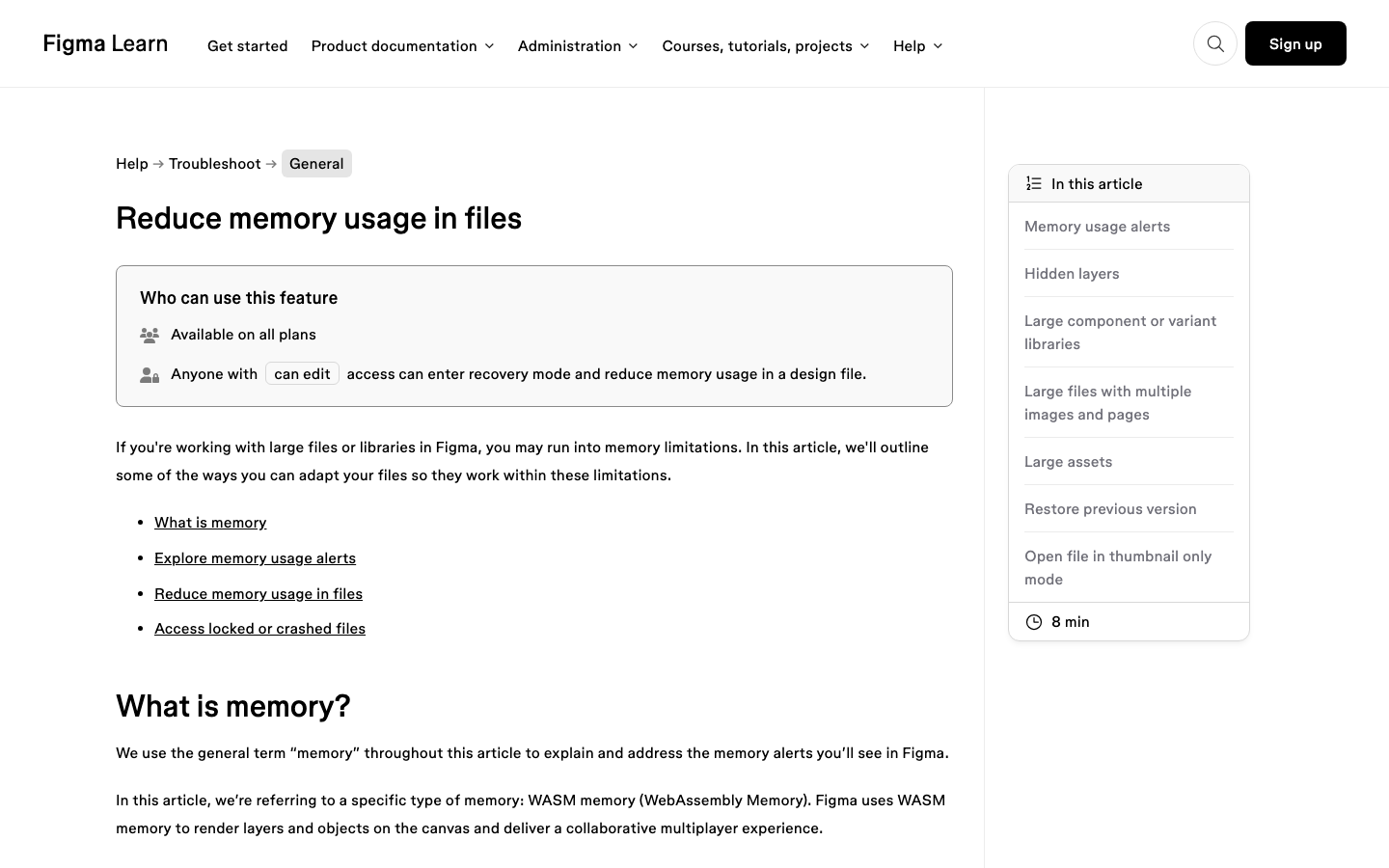This screenshot has width=1389, height=868.
Task: Follow Explore memory usage alerts link
Action: 255,558
